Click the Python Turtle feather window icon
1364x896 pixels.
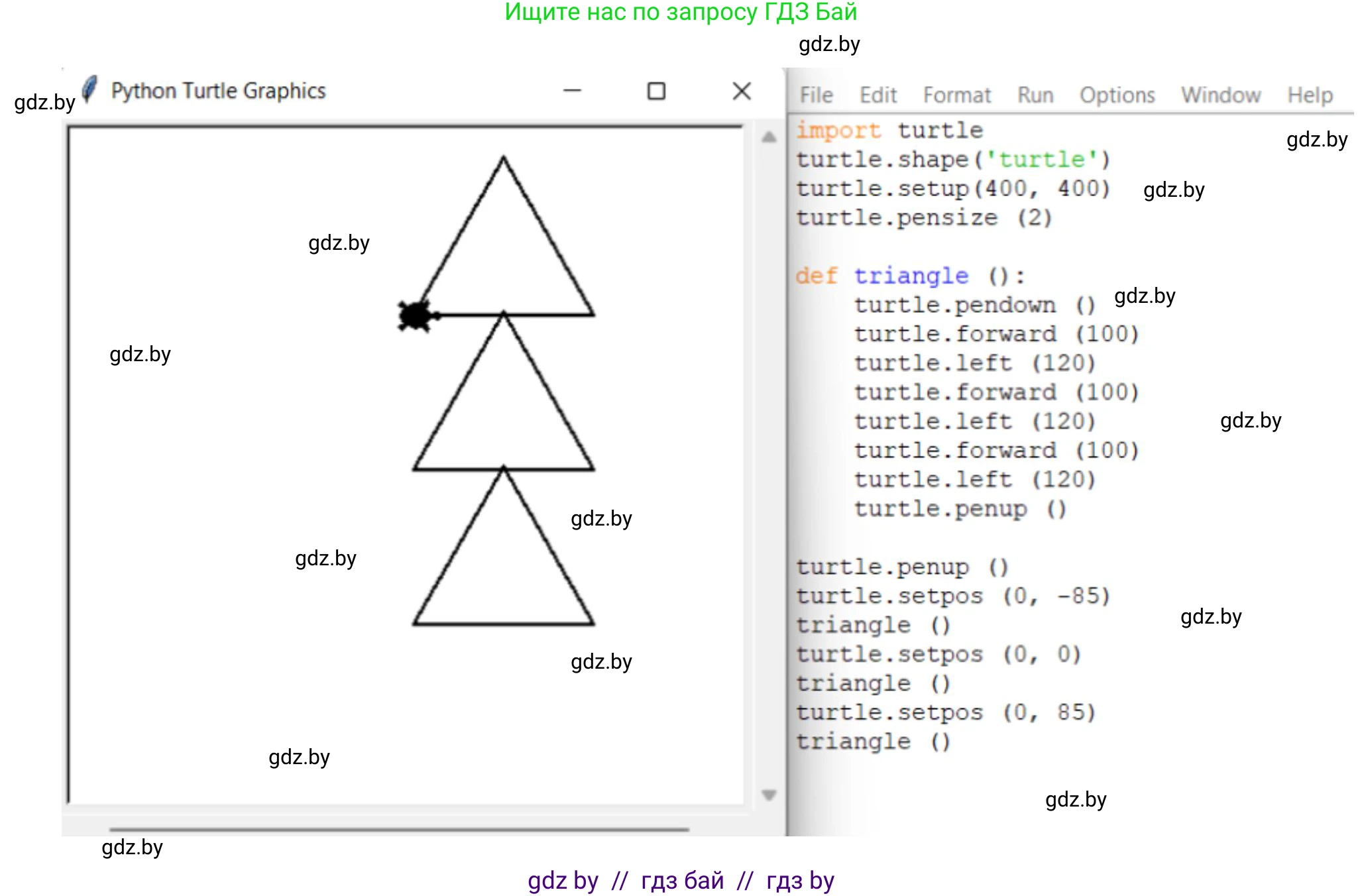pyautogui.click(x=90, y=89)
